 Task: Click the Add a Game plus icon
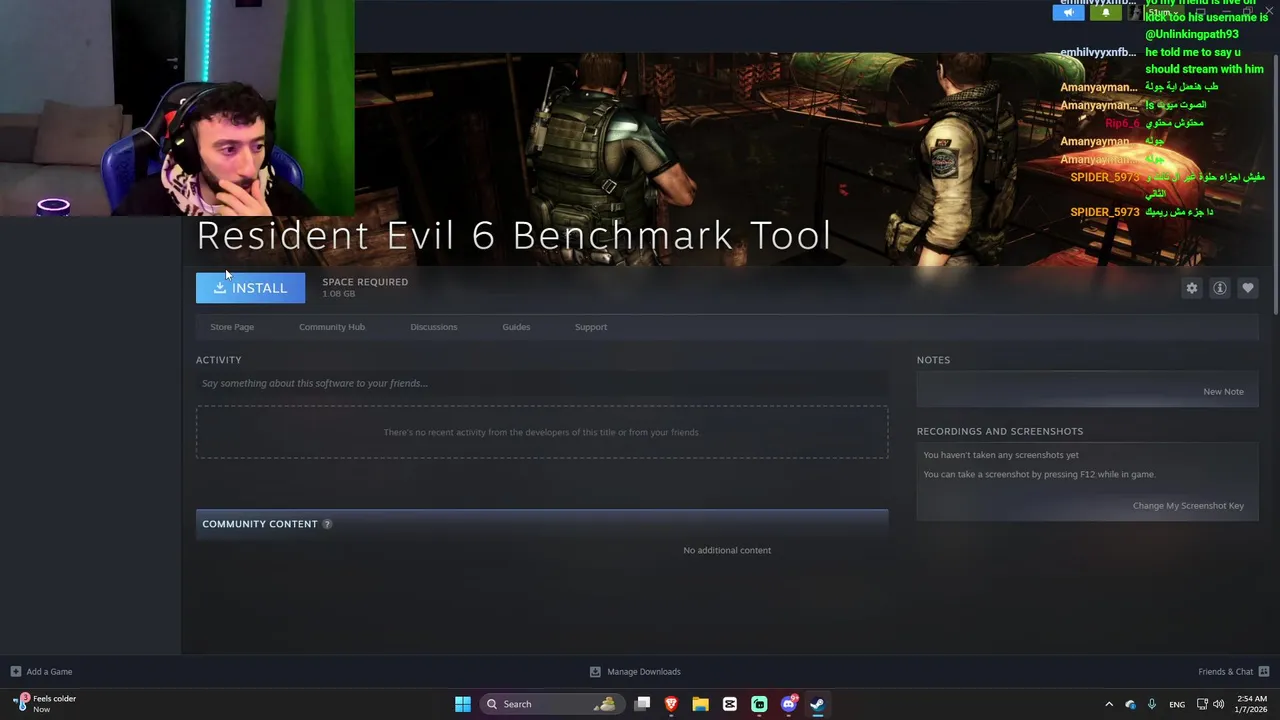click(15, 672)
